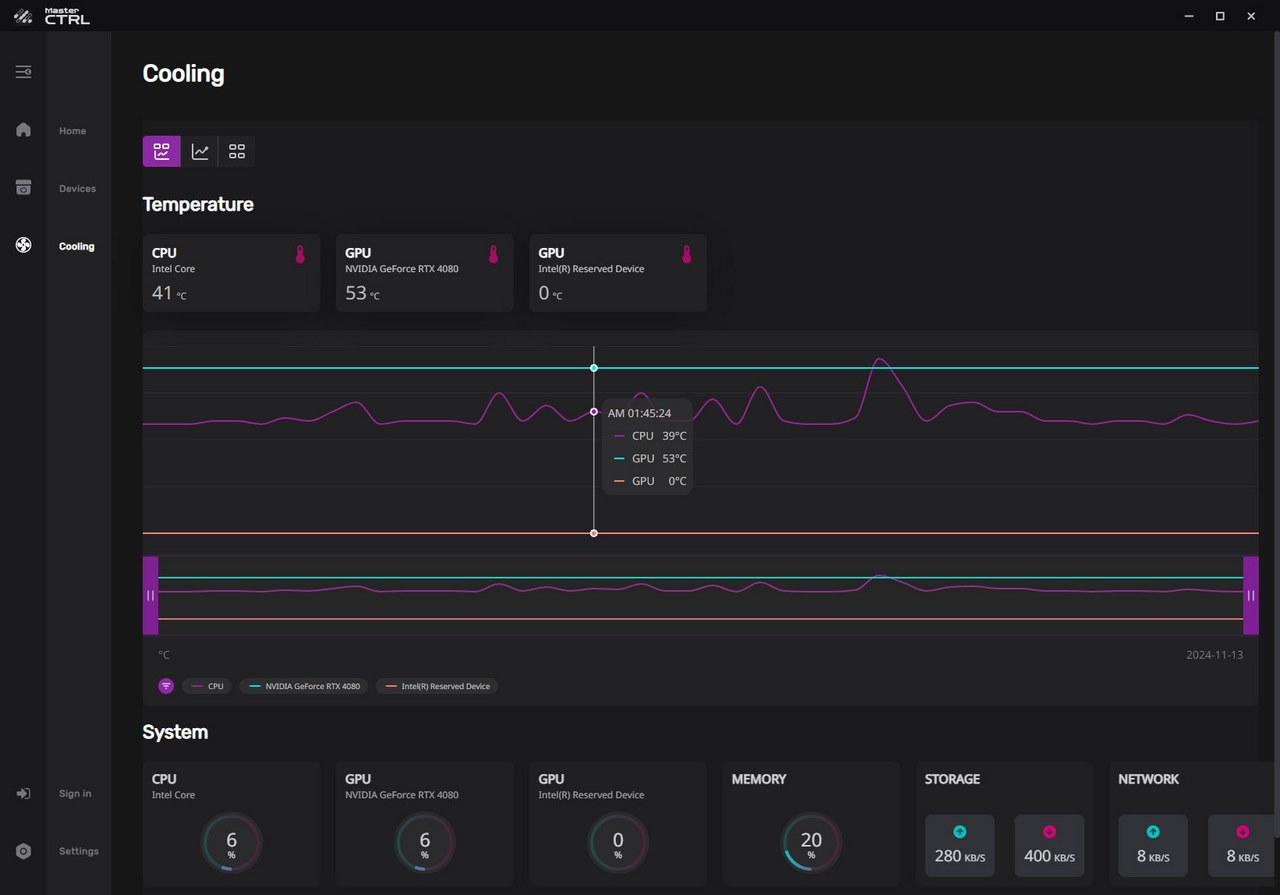Switch to the line chart view
Viewport: 1280px width, 895px height.
click(200, 151)
